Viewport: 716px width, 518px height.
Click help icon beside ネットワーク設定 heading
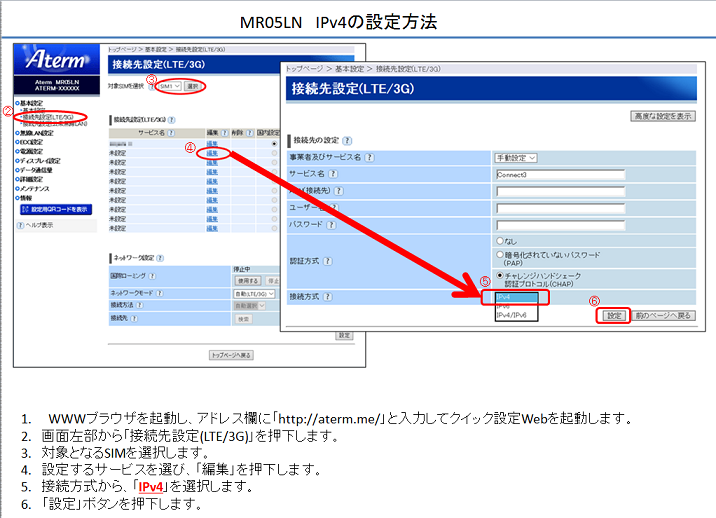click(x=160, y=258)
